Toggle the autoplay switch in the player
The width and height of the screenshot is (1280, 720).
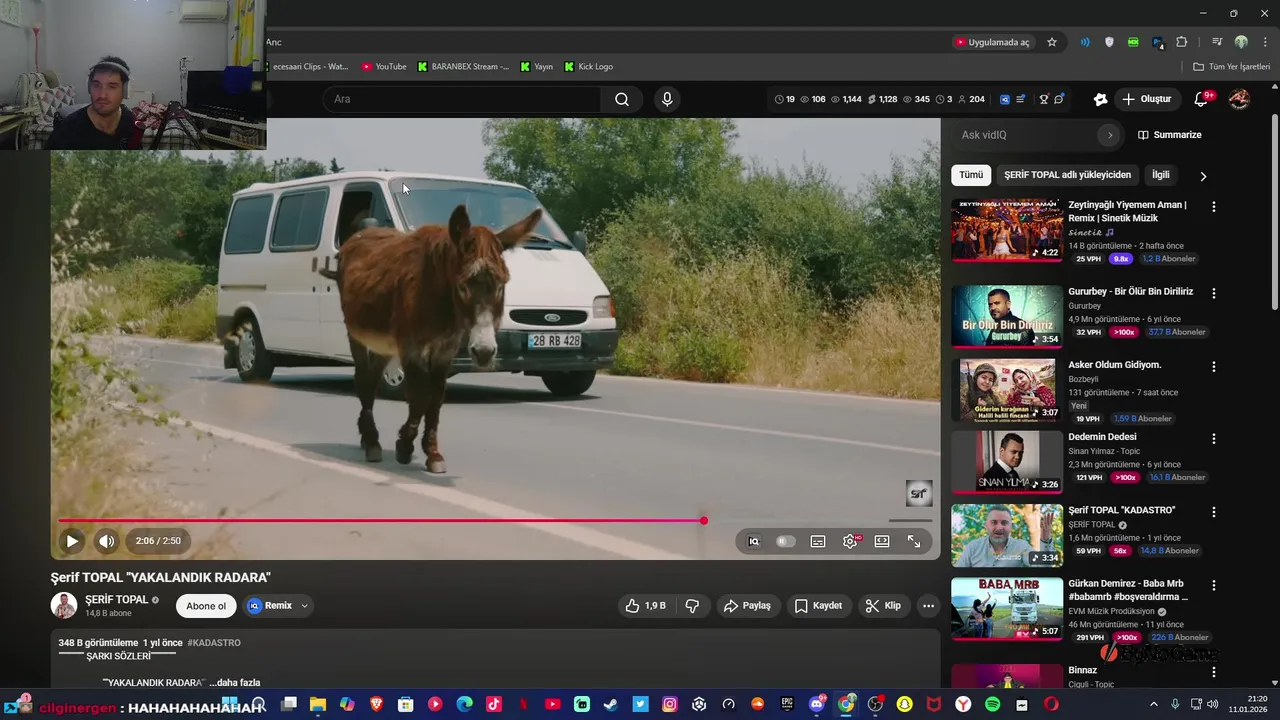tap(786, 541)
